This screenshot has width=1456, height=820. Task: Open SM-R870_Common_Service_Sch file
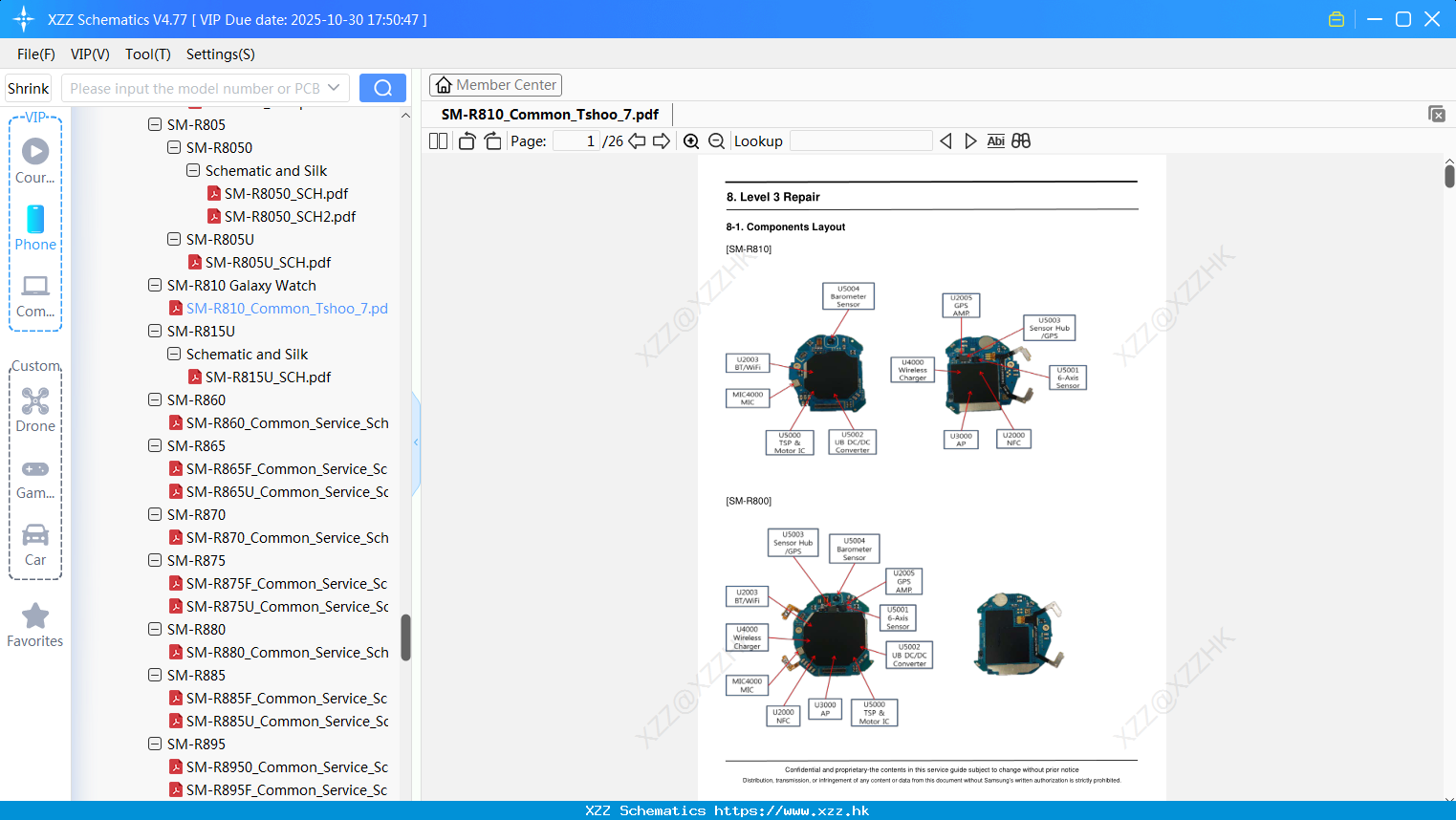point(288,537)
